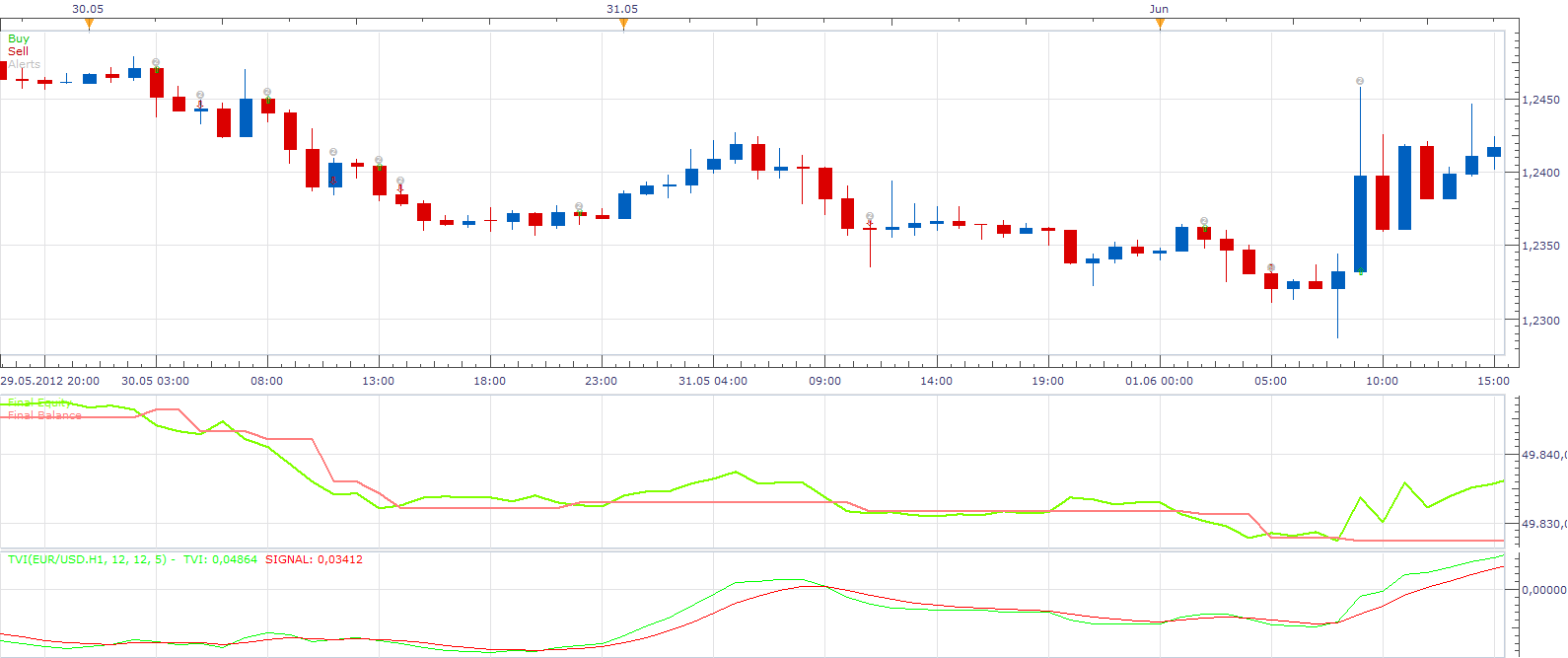
Task: Select the red Sell legend label
Action: tap(18, 51)
